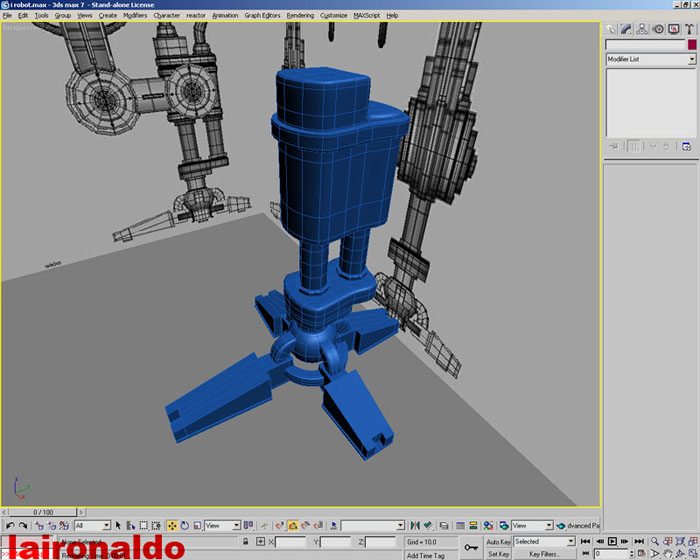This screenshot has height=560, width=700.
Task: Open the Motion command panel tab
Action: coord(658,29)
